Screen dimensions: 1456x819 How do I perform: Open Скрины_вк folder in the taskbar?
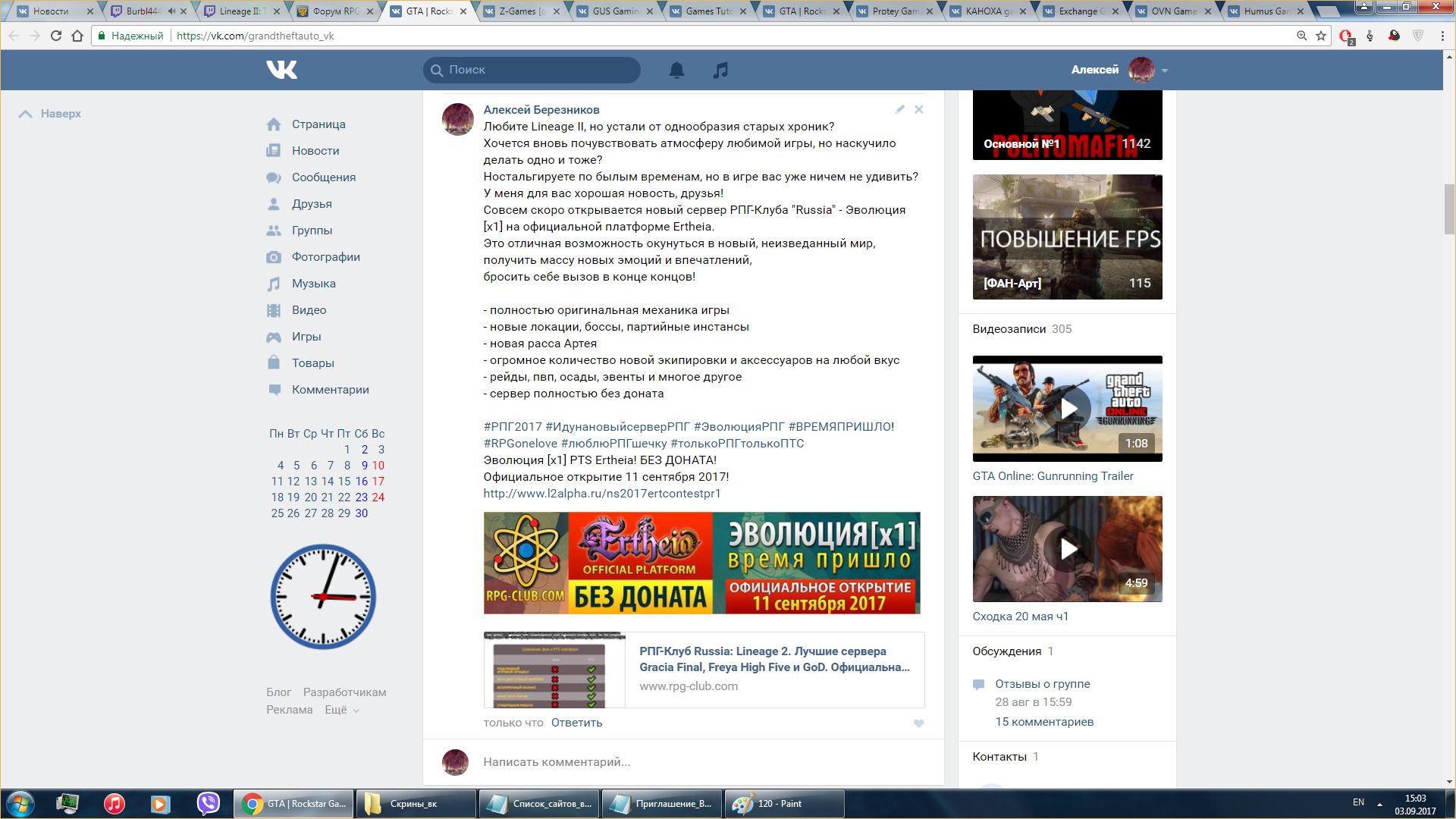[415, 804]
